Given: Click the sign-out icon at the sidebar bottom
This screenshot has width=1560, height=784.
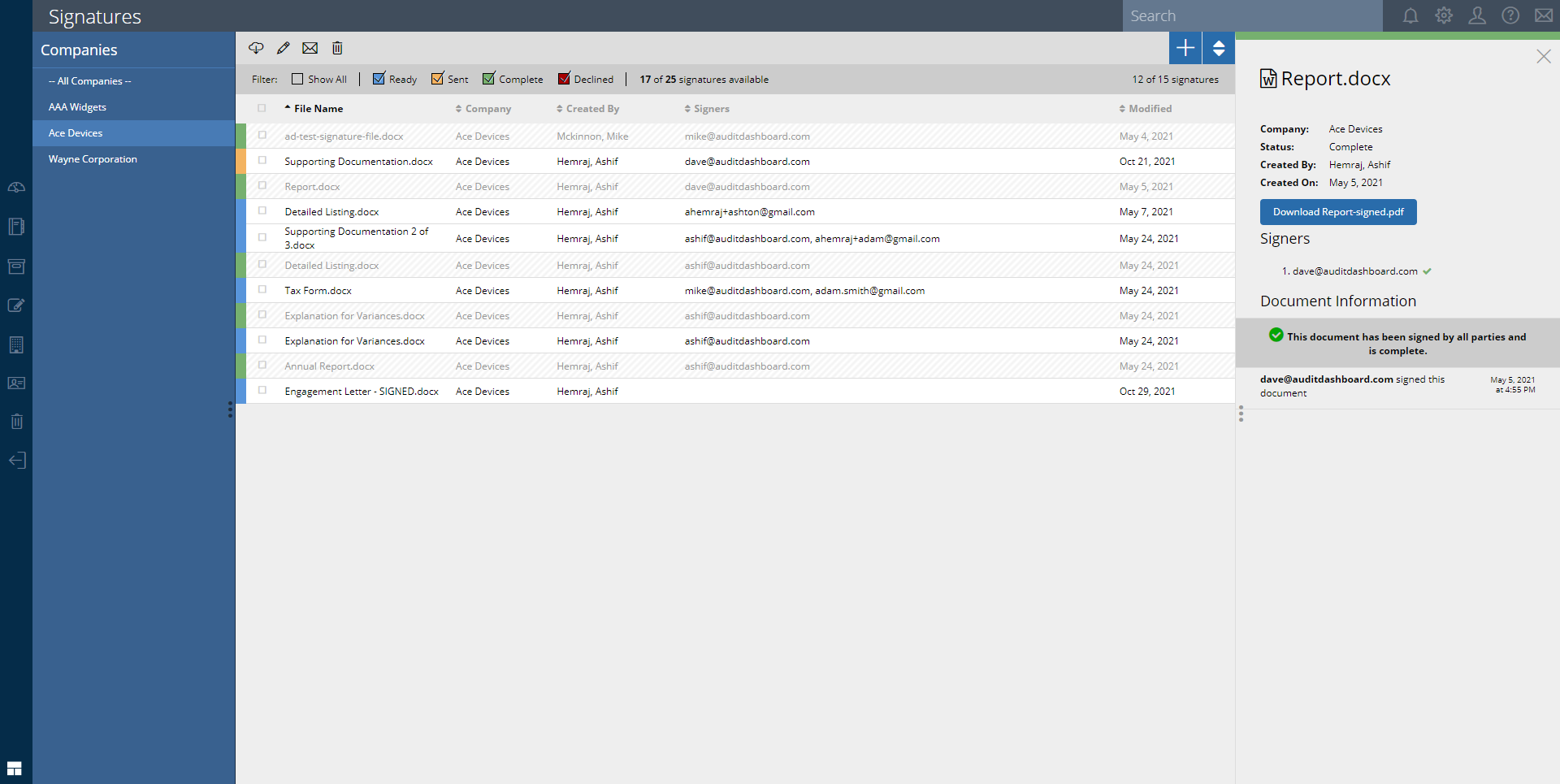Looking at the screenshot, I should (x=16, y=460).
